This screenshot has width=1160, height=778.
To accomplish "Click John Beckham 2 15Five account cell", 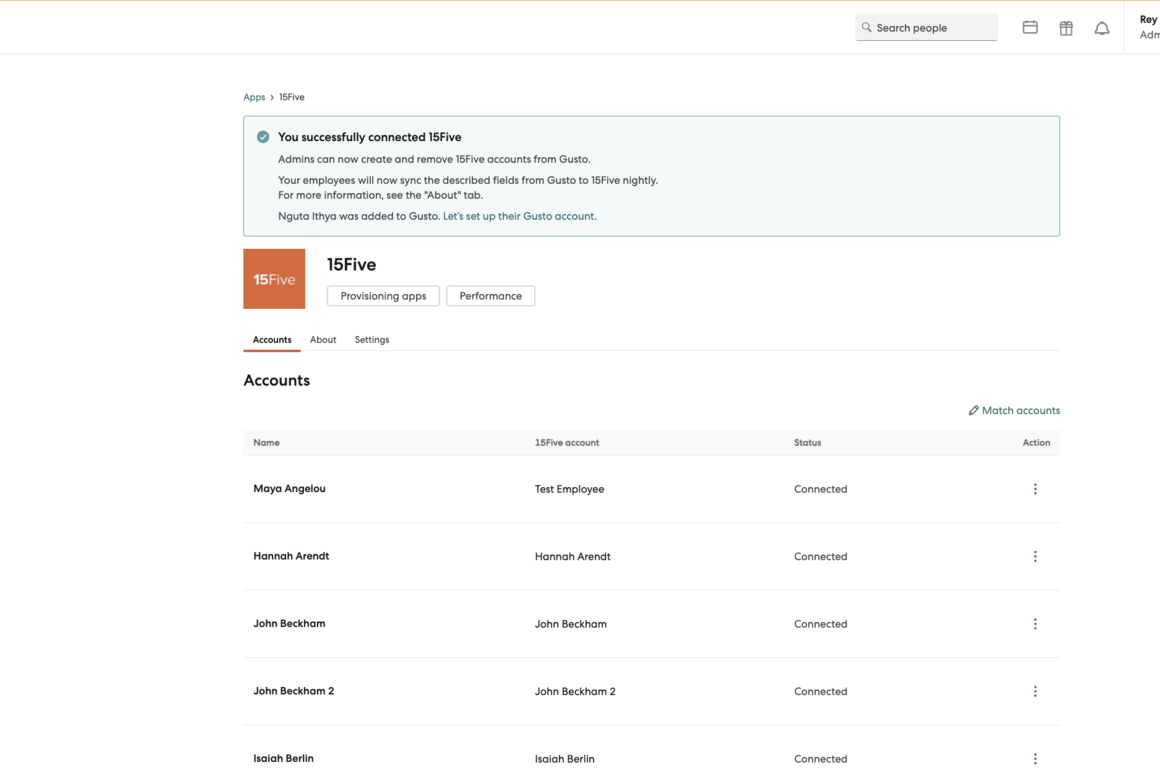I will pos(575,691).
